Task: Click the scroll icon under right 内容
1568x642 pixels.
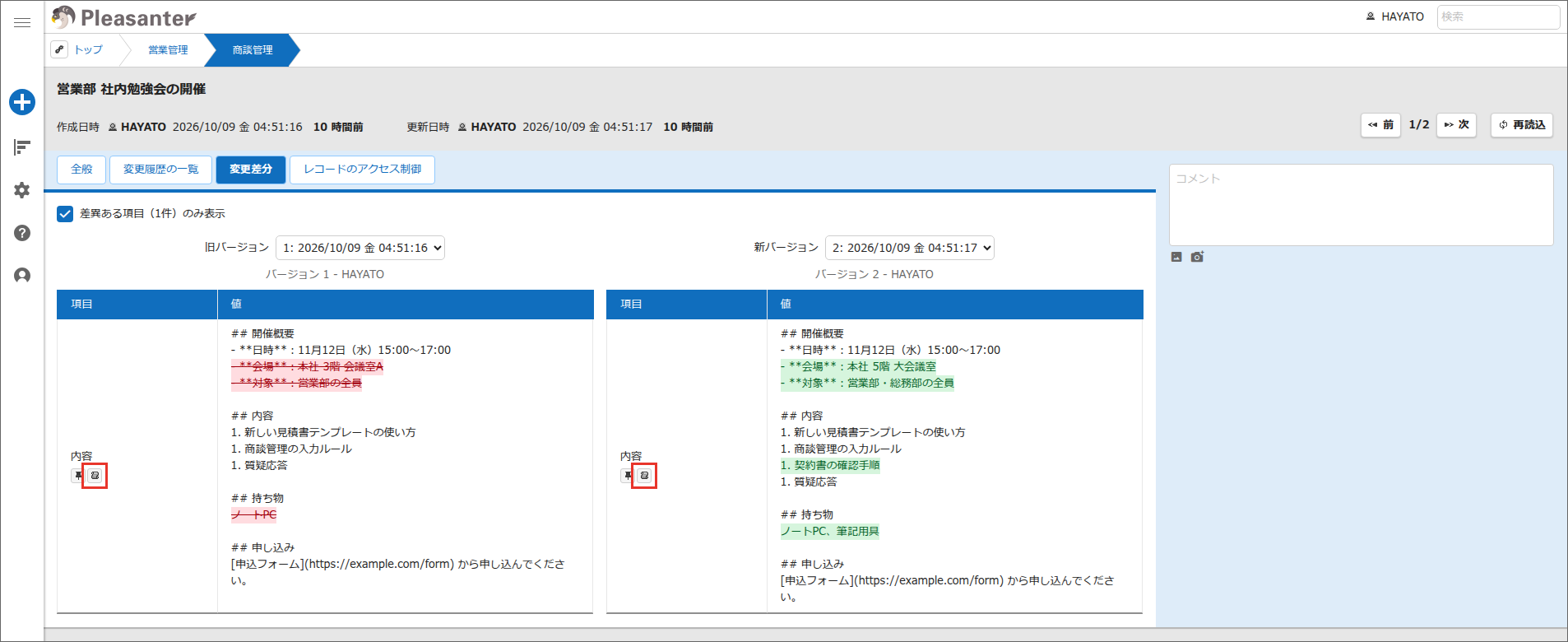Action: [x=644, y=476]
